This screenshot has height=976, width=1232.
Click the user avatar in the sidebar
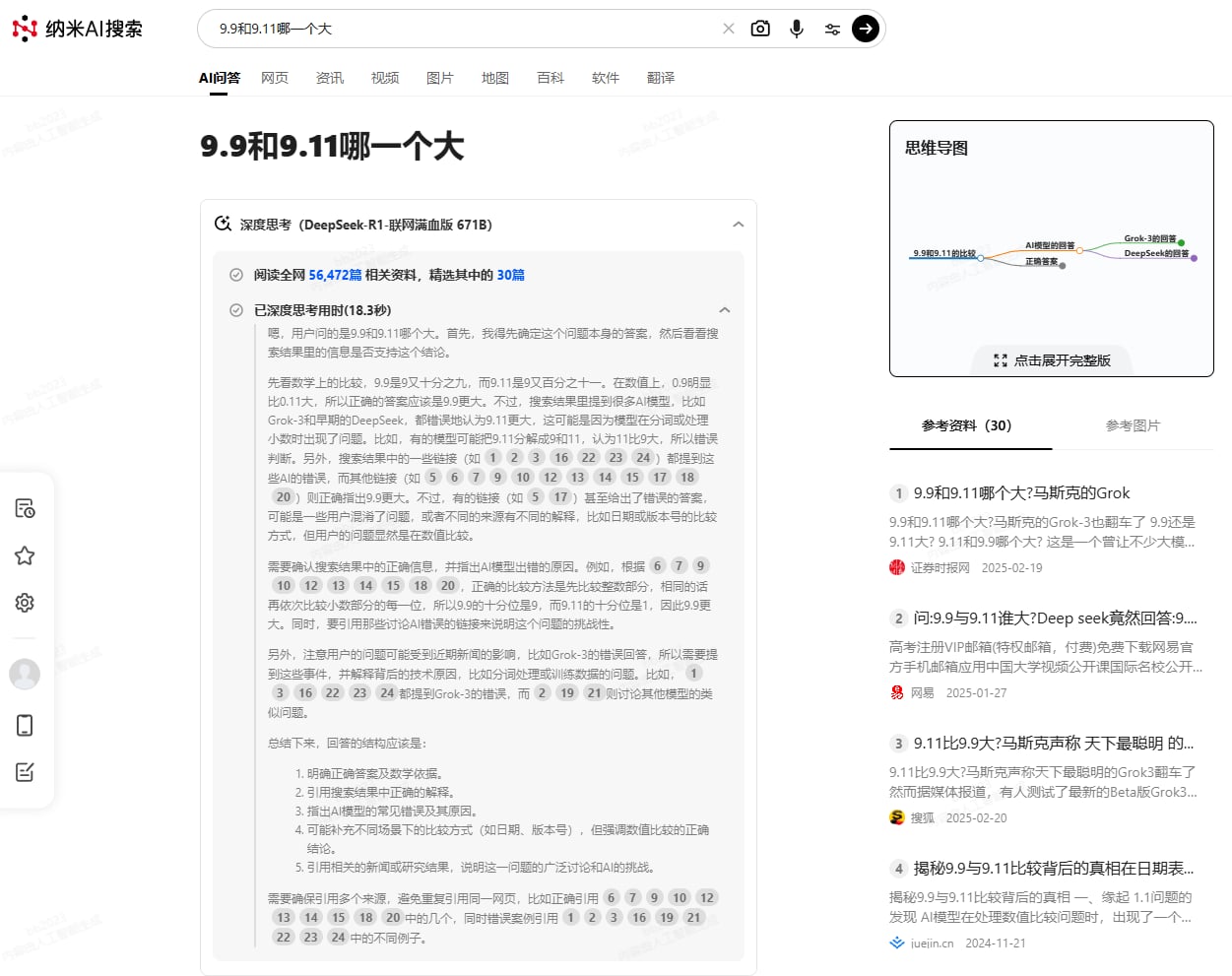(25, 675)
